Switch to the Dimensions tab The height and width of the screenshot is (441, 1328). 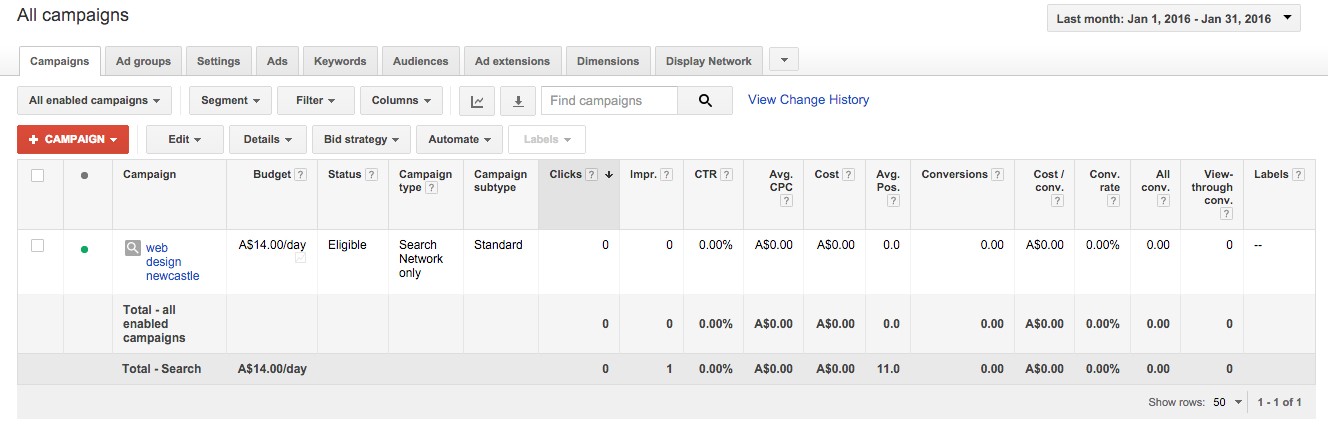coord(608,61)
